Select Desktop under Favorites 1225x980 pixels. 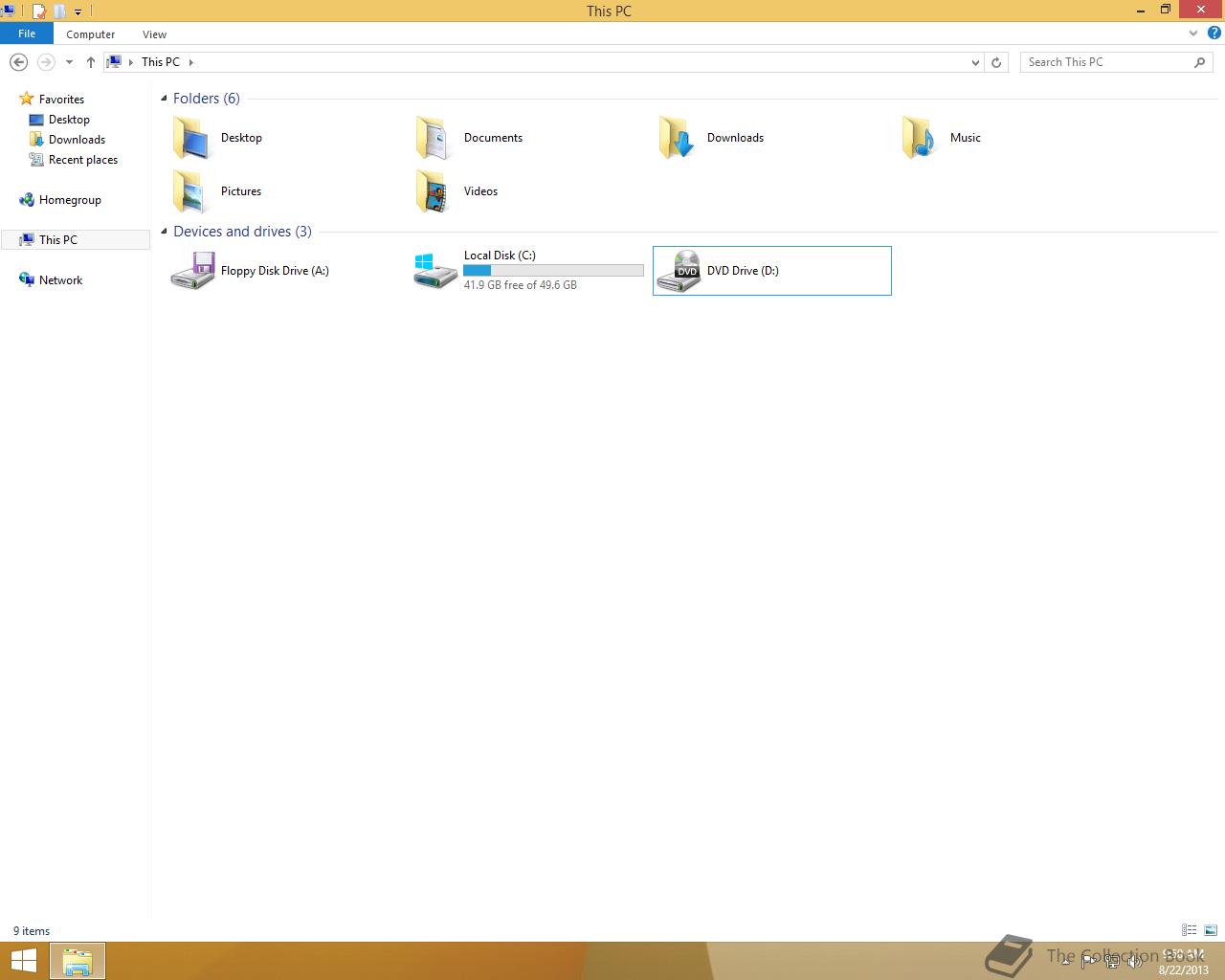pyautogui.click(x=69, y=120)
